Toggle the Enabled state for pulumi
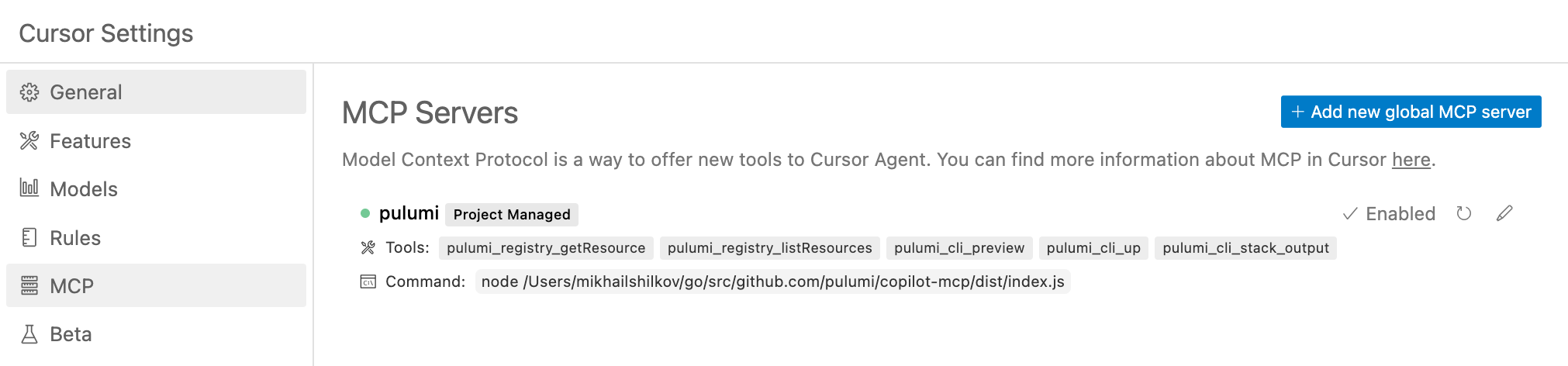The height and width of the screenshot is (366, 1568). coord(1389,214)
